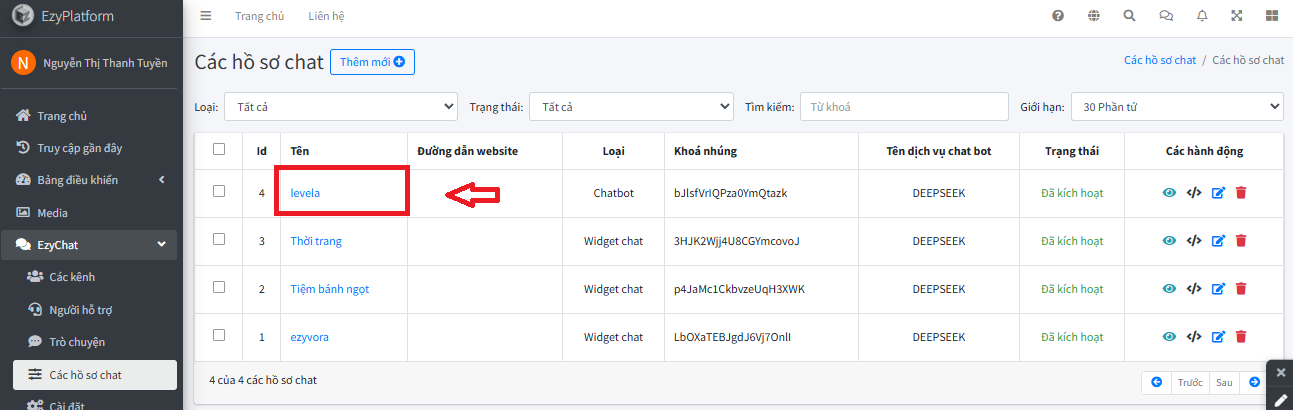The height and width of the screenshot is (410, 1293).
Task: Expand the Bảng điều khiển sidebar menu
Action: coord(91,180)
